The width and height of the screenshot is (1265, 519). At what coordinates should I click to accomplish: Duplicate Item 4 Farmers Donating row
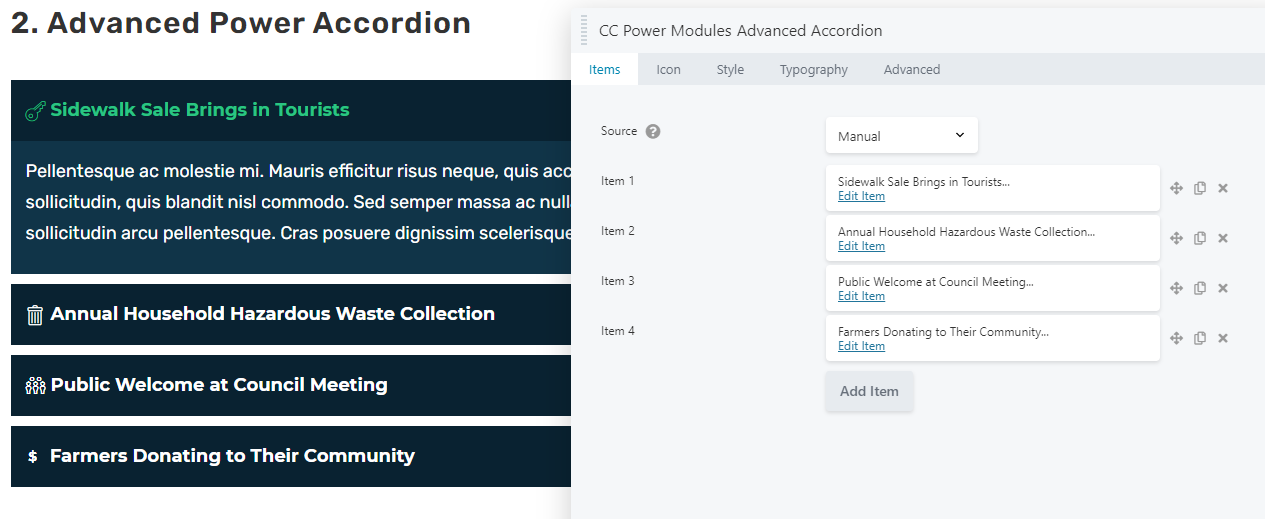tap(1200, 338)
